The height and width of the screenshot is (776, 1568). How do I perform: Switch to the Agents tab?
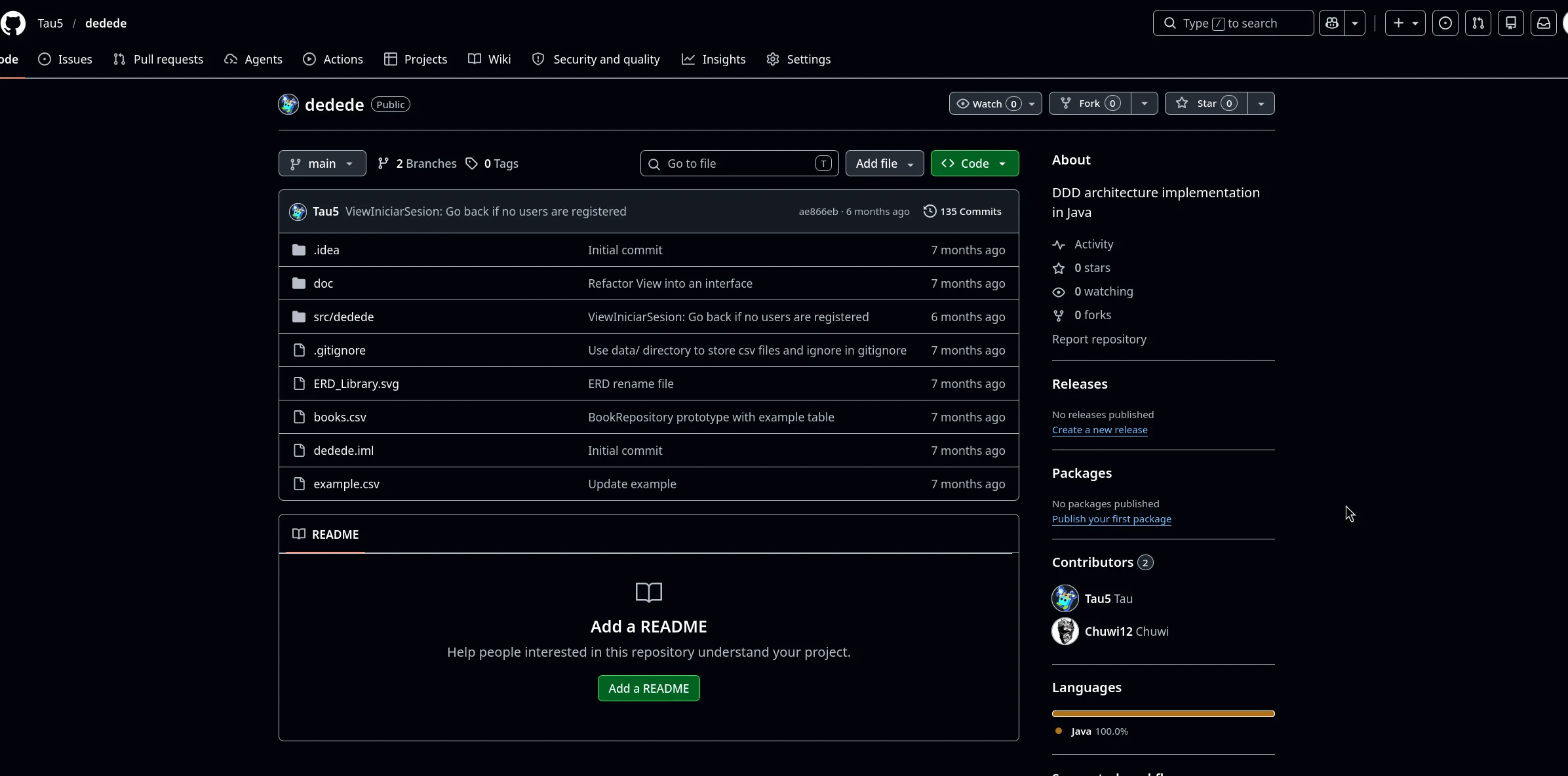253,59
